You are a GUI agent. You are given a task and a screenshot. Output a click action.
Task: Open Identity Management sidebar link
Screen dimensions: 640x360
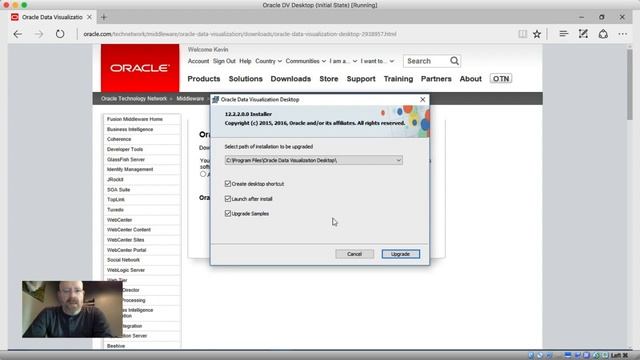click(x=130, y=169)
